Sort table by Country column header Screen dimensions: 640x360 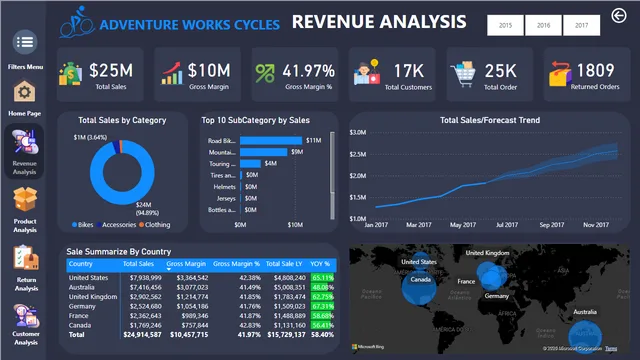[80, 264]
